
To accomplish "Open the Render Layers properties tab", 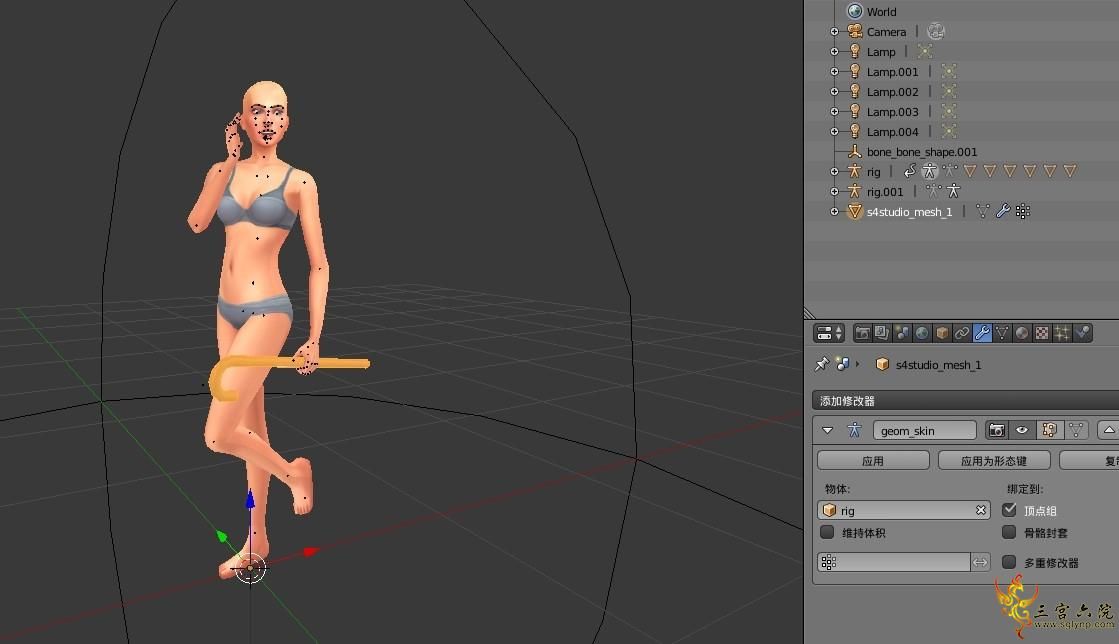I will pyautogui.click(x=882, y=333).
